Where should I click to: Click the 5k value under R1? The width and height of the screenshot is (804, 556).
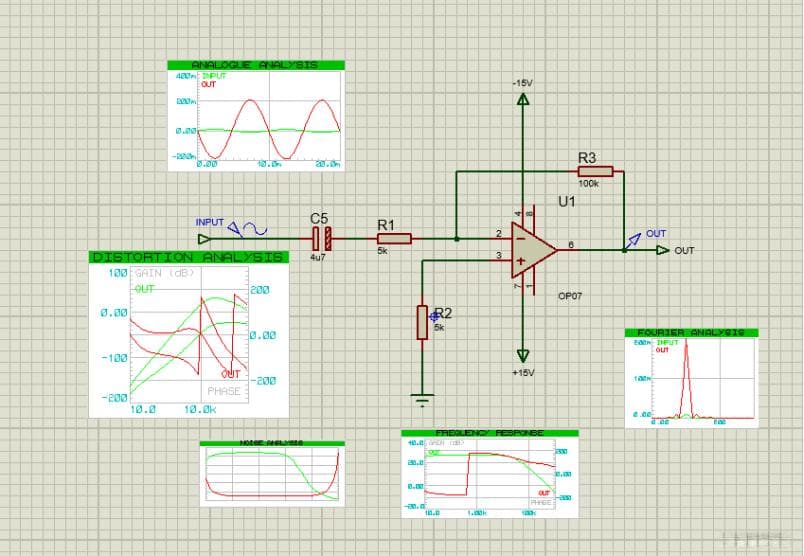tap(383, 251)
